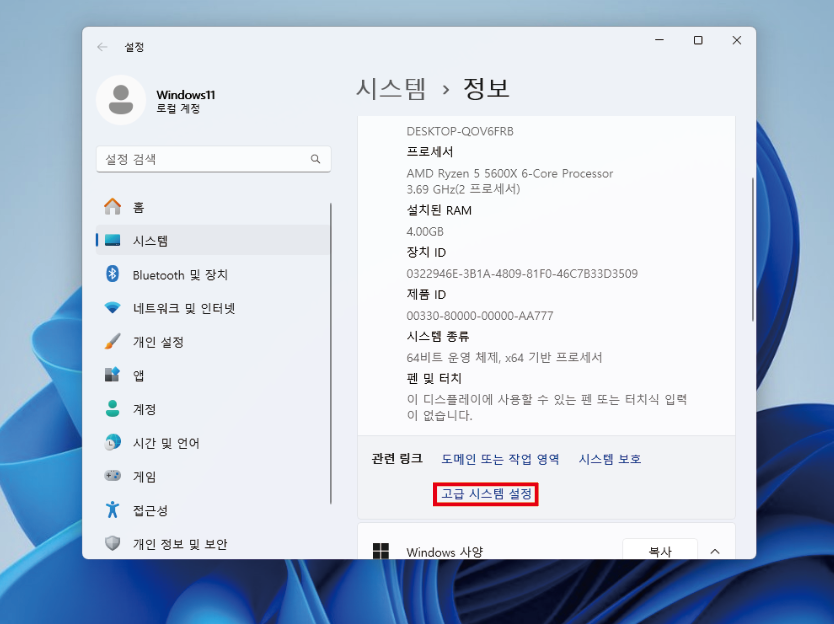Open the 시스템 보호 link
Image resolution: width=834 pixels, height=624 pixels.
(610, 459)
